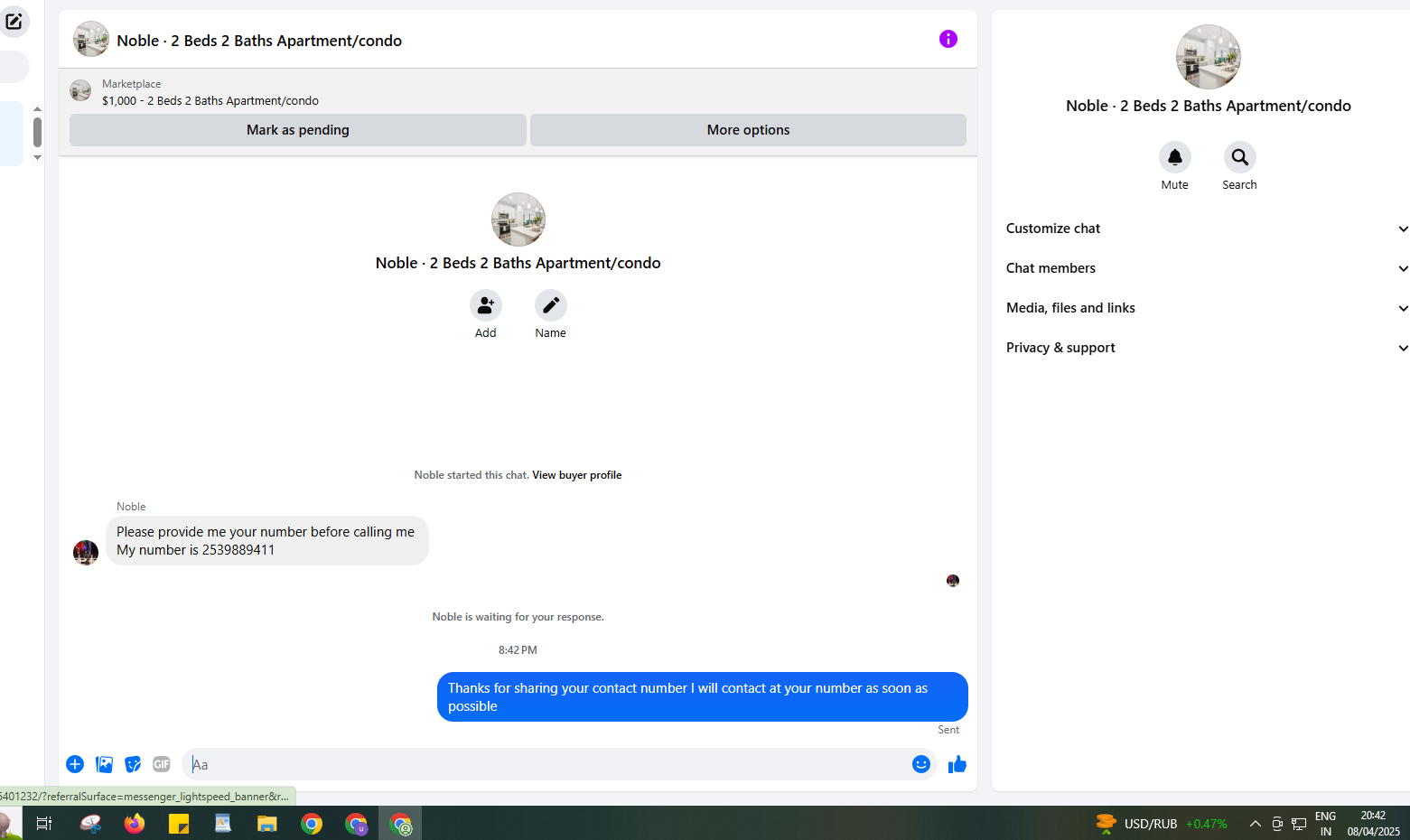This screenshot has width=1410, height=840.
Task: Click the center conversation profile picture
Action: point(518,219)
